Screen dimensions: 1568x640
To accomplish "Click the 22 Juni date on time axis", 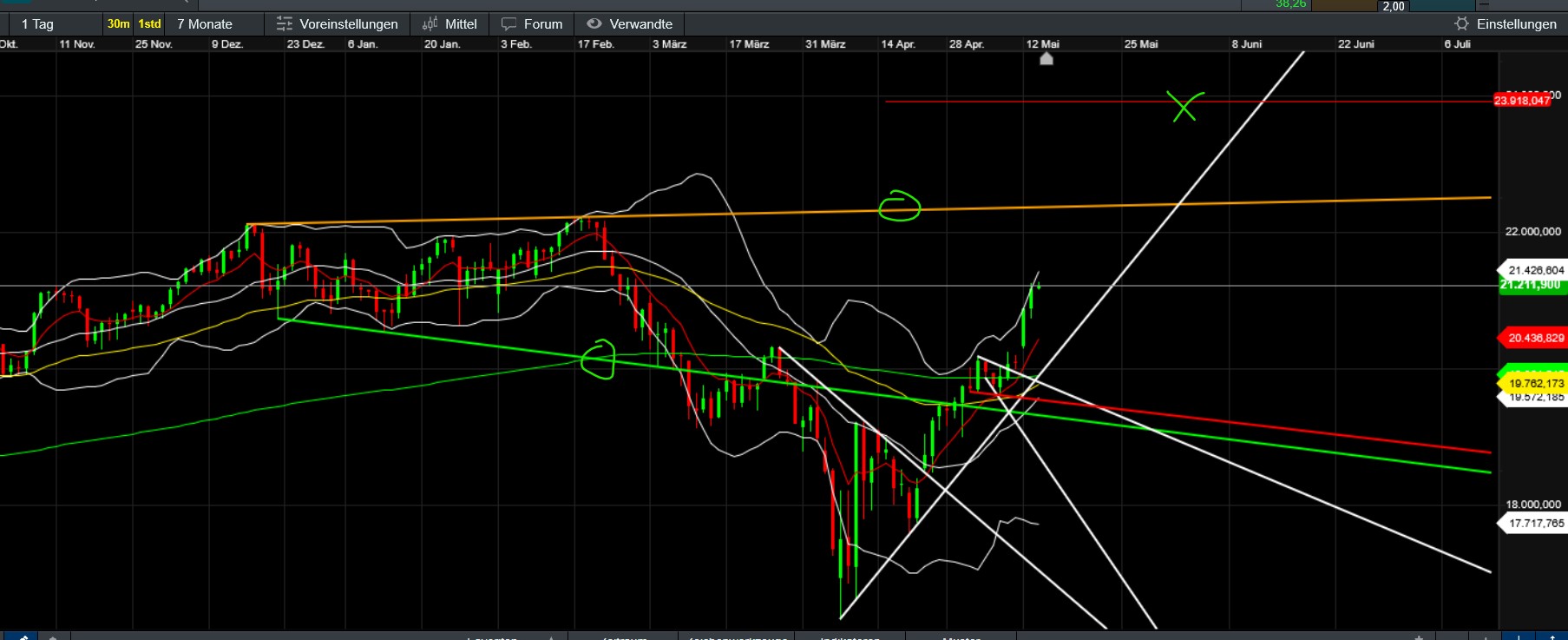I will [x=1355, y=44].
